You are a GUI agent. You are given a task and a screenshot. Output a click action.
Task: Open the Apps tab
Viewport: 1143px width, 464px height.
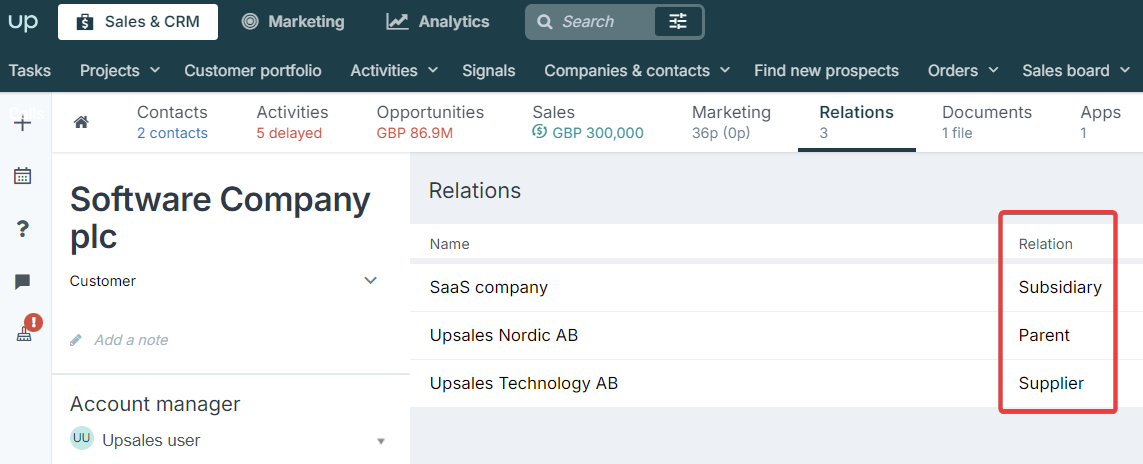[1101, 122]
